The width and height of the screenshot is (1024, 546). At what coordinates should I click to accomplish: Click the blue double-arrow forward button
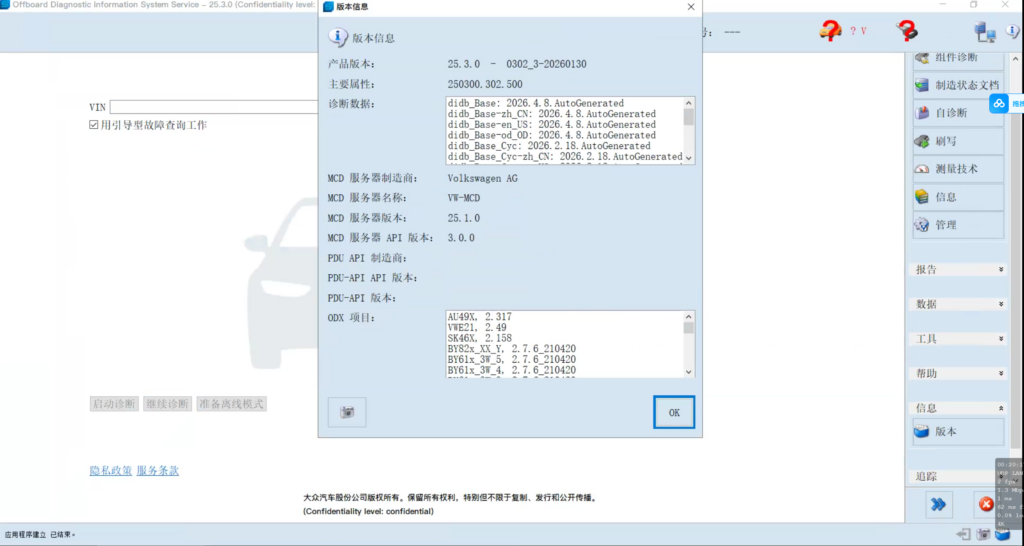(938, 504)
